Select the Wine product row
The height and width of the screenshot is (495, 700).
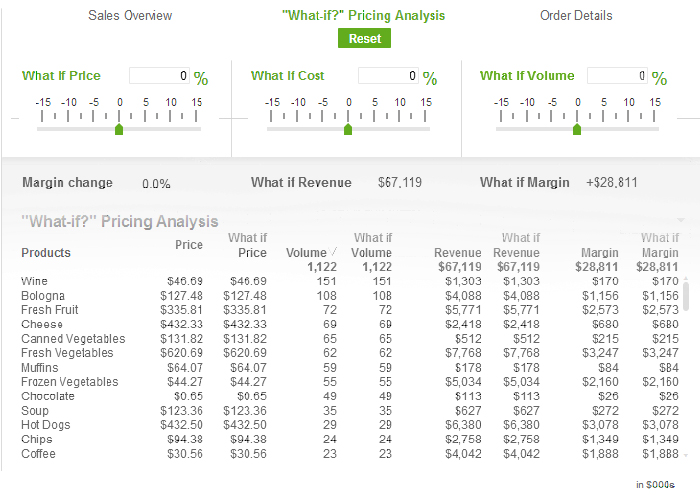click(x=34, y=281)
